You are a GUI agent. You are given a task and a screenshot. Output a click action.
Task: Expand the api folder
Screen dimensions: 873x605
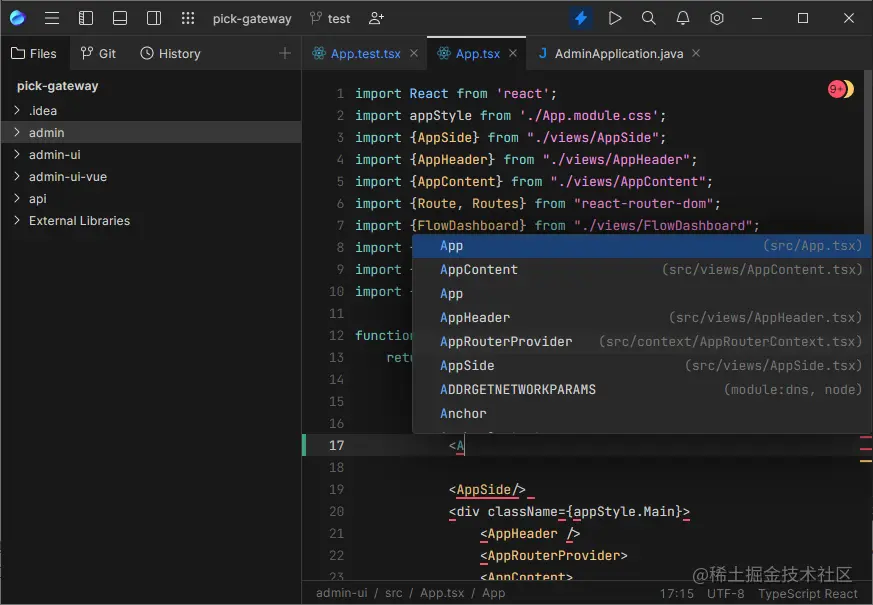coord(17,198)
